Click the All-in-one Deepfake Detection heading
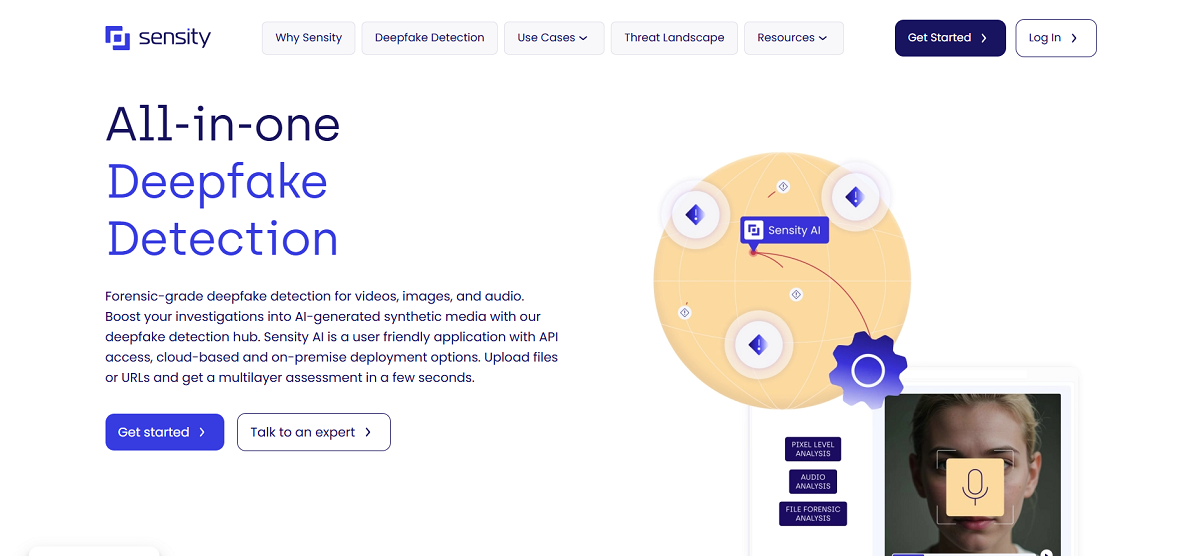The height and width of the screenshot is (556, 1200). tap(223, 181)
